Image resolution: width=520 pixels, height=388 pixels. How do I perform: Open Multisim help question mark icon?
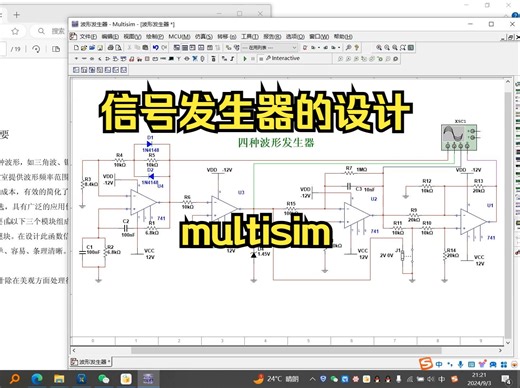(357, 48)
